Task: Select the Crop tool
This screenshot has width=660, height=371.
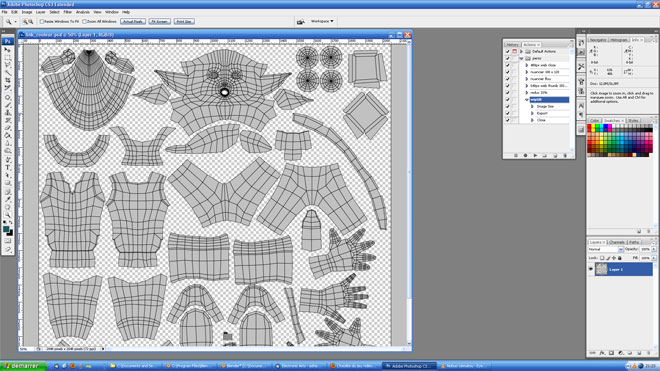Action: (x=8, y=80)
